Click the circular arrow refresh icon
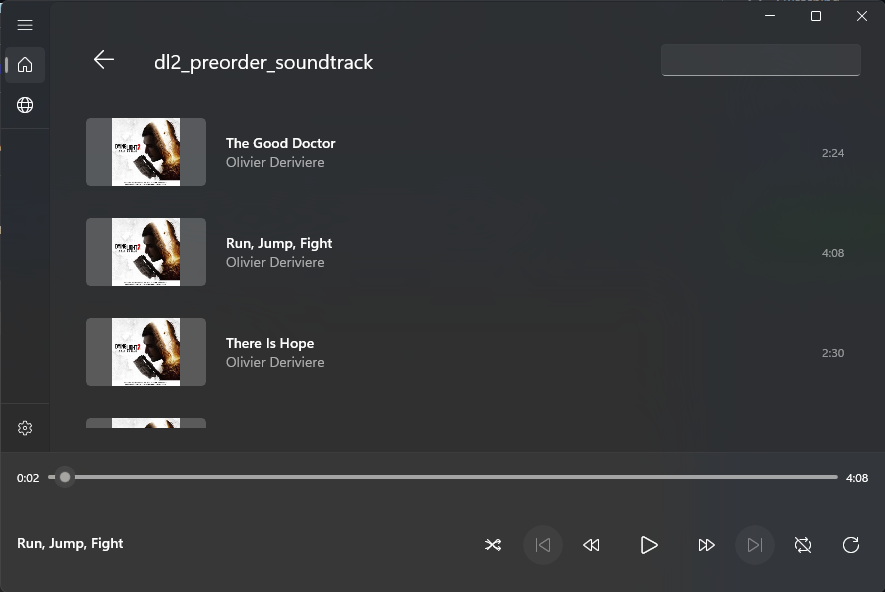The image size is (885, 592). point(851,545)
